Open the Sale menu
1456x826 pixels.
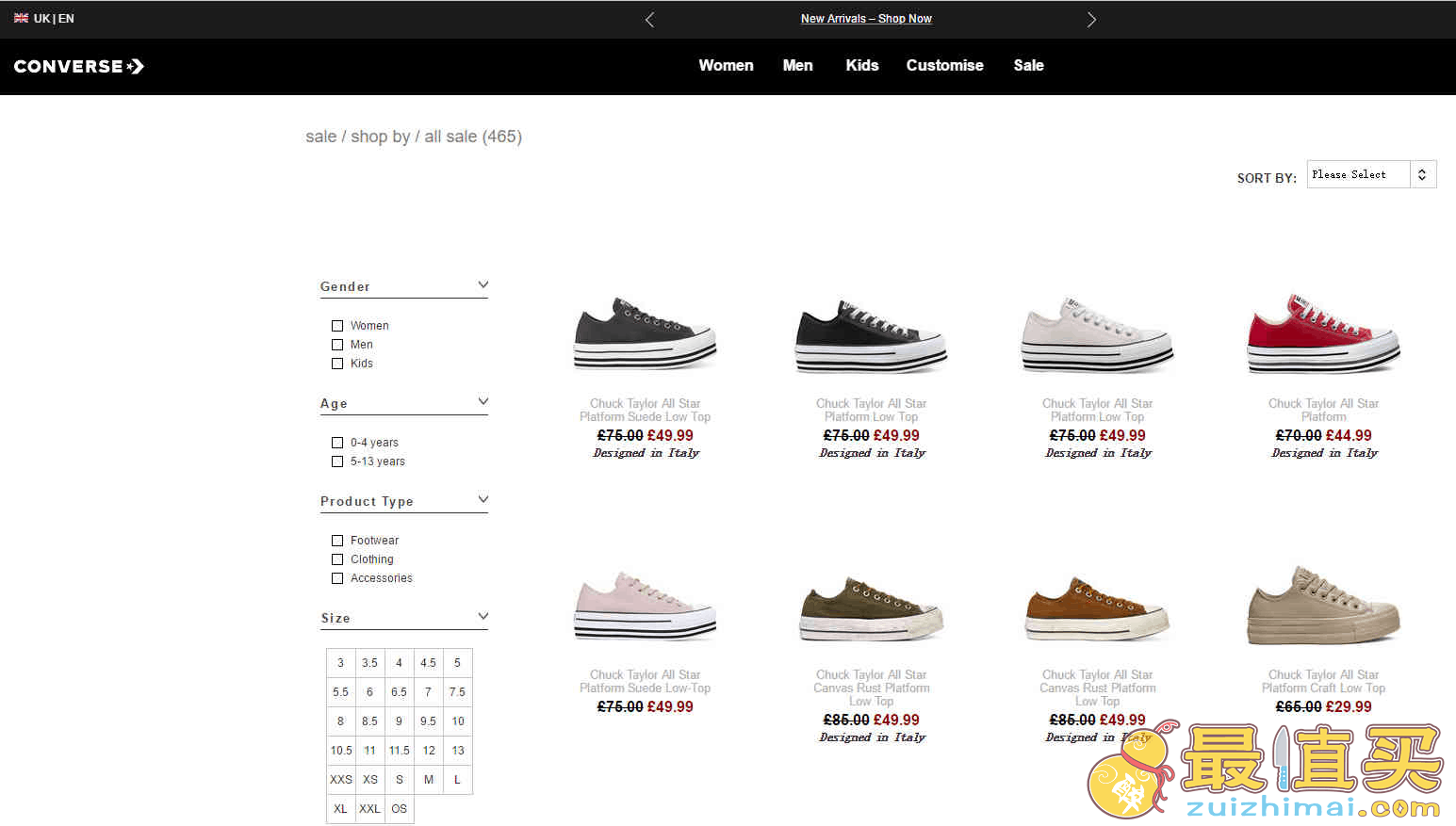click(x=1028, y=65)
